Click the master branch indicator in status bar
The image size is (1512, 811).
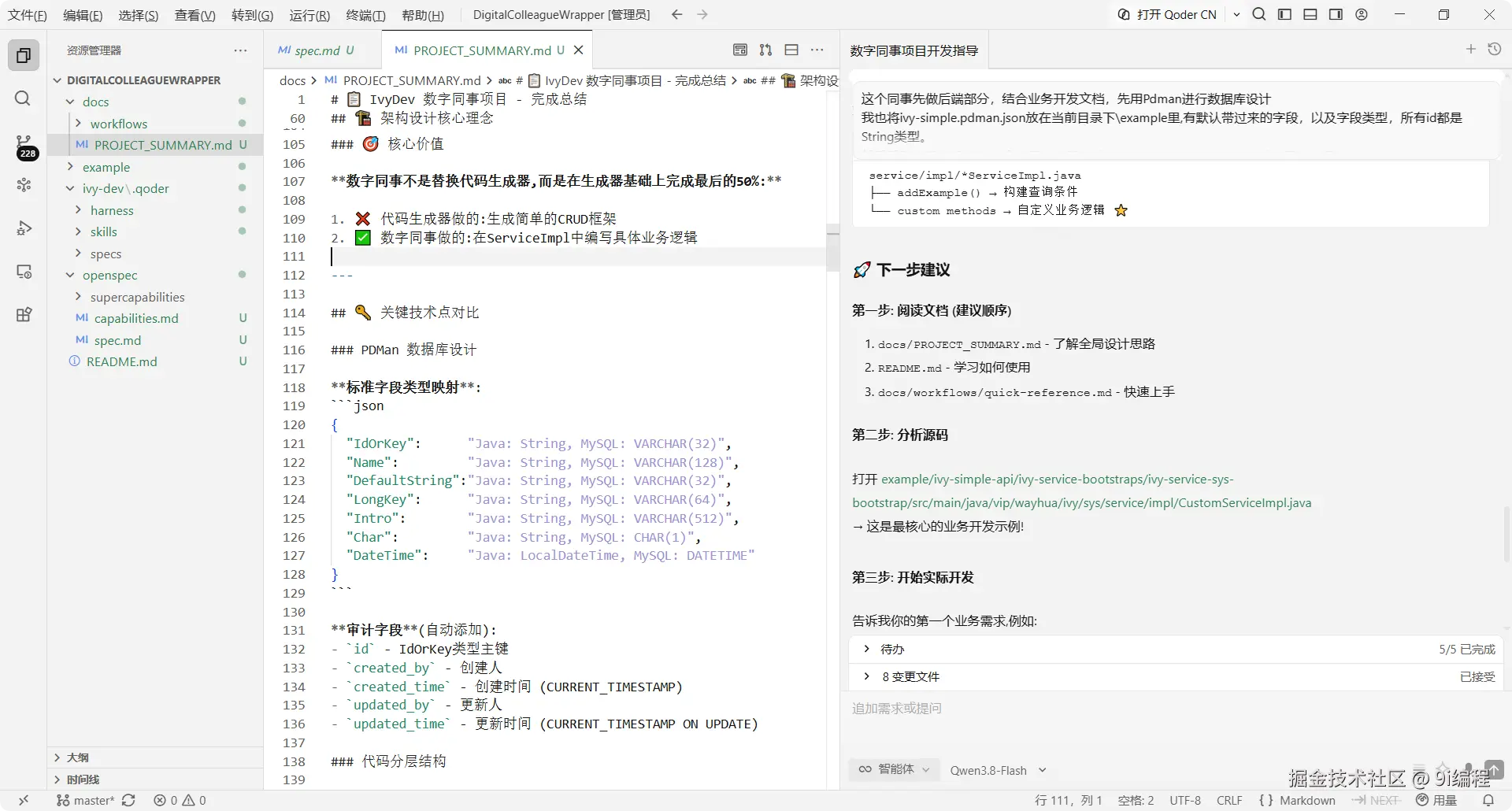pyautogui.click(x=86, y=800)
